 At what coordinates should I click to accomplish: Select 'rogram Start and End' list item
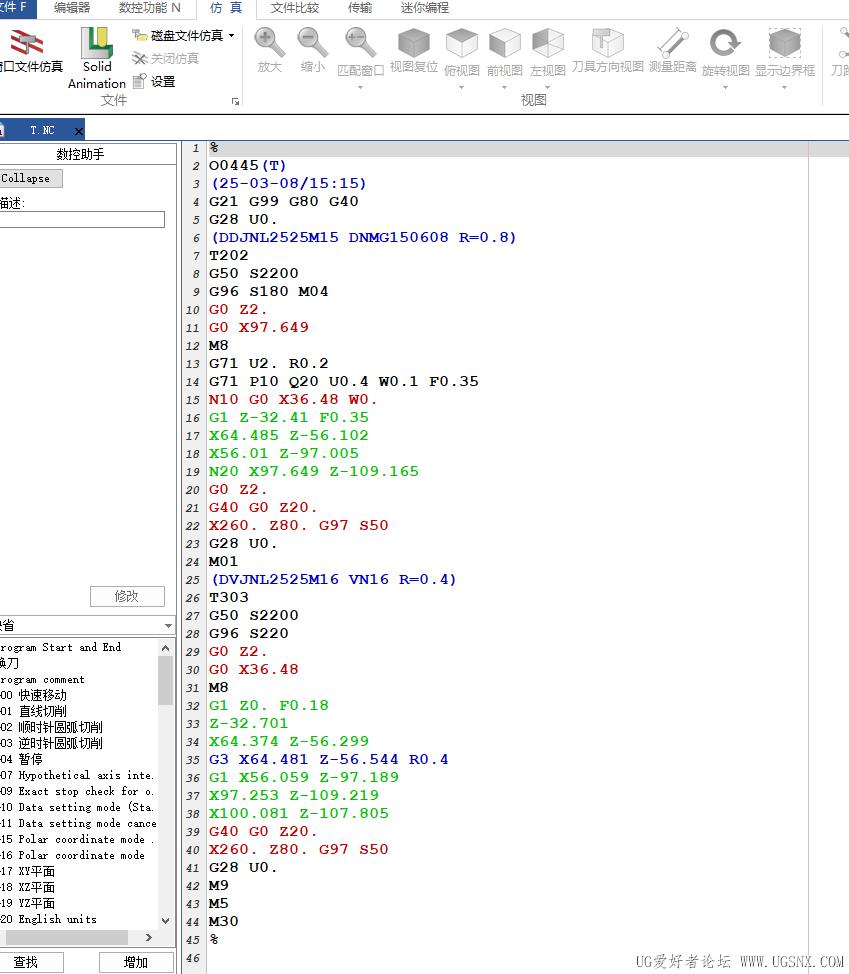coord(61,647)
